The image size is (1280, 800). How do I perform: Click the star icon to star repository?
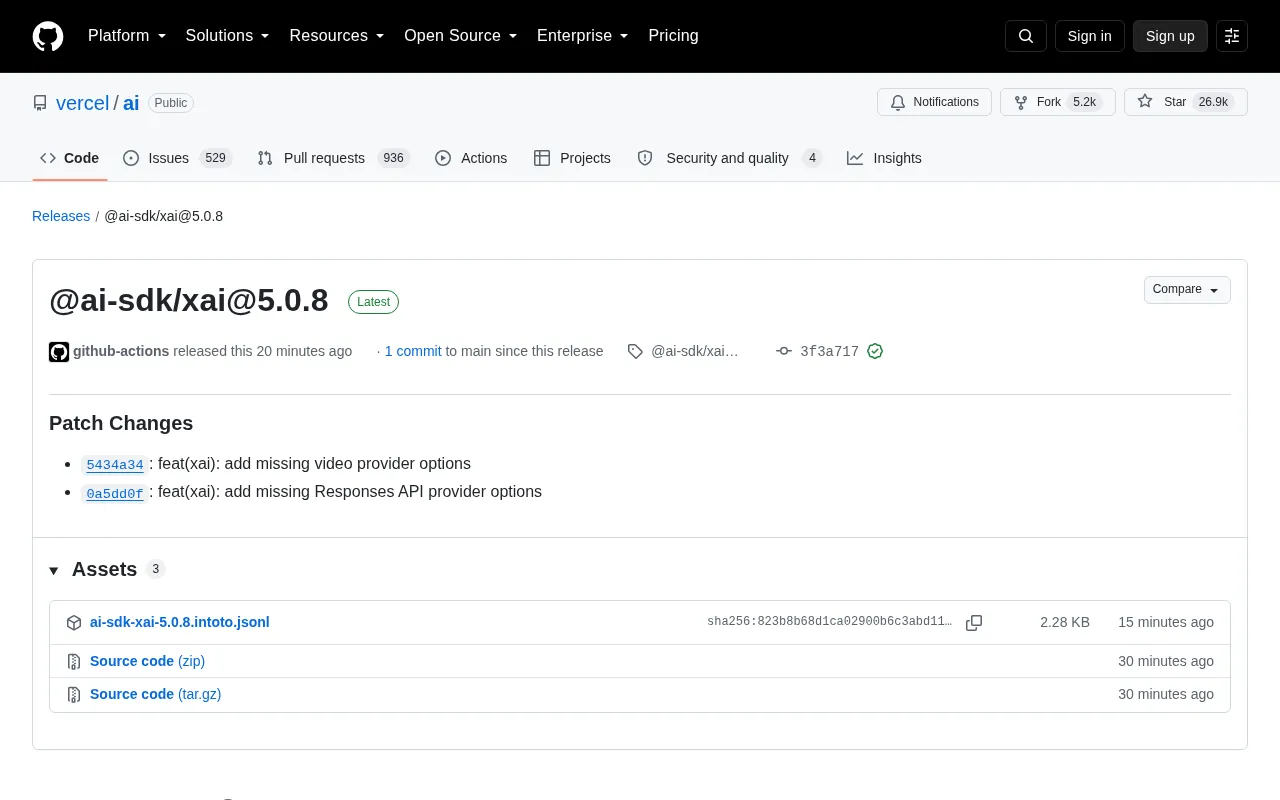(1145, 102)
